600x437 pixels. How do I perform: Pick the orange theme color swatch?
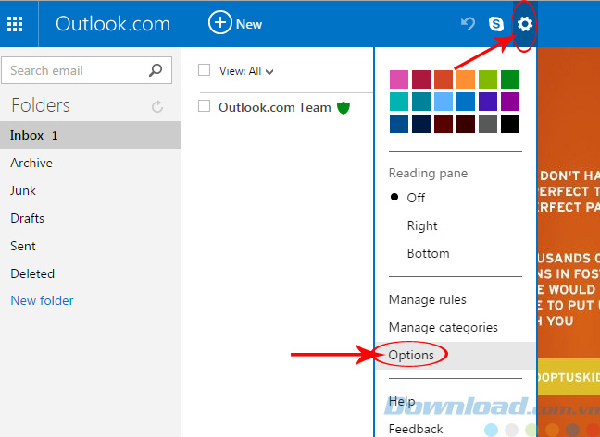pos(465,79)
